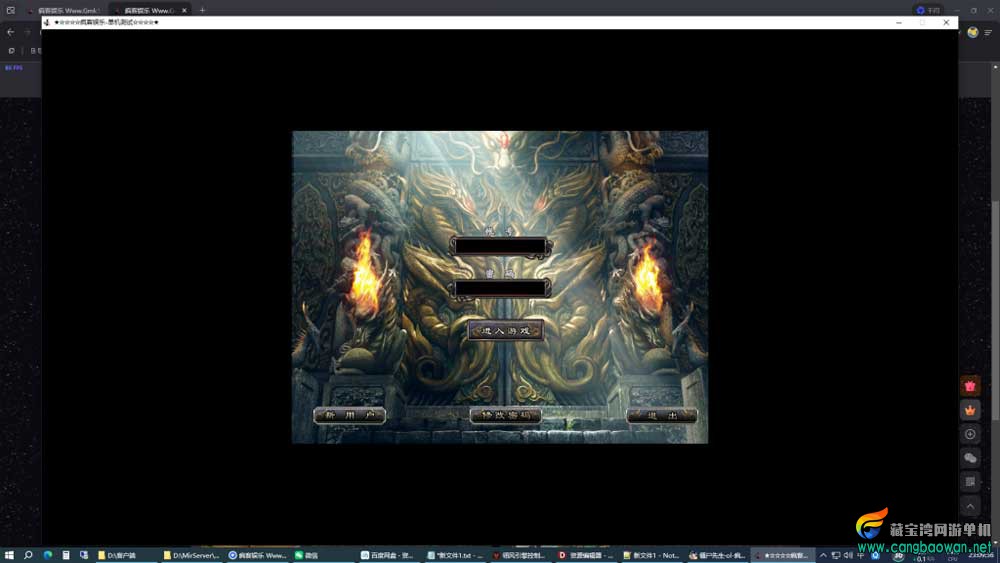This screenshot has width=1000, height=563.
Task: Click the circled plus sidebar icon
Action: click(970, 434)
